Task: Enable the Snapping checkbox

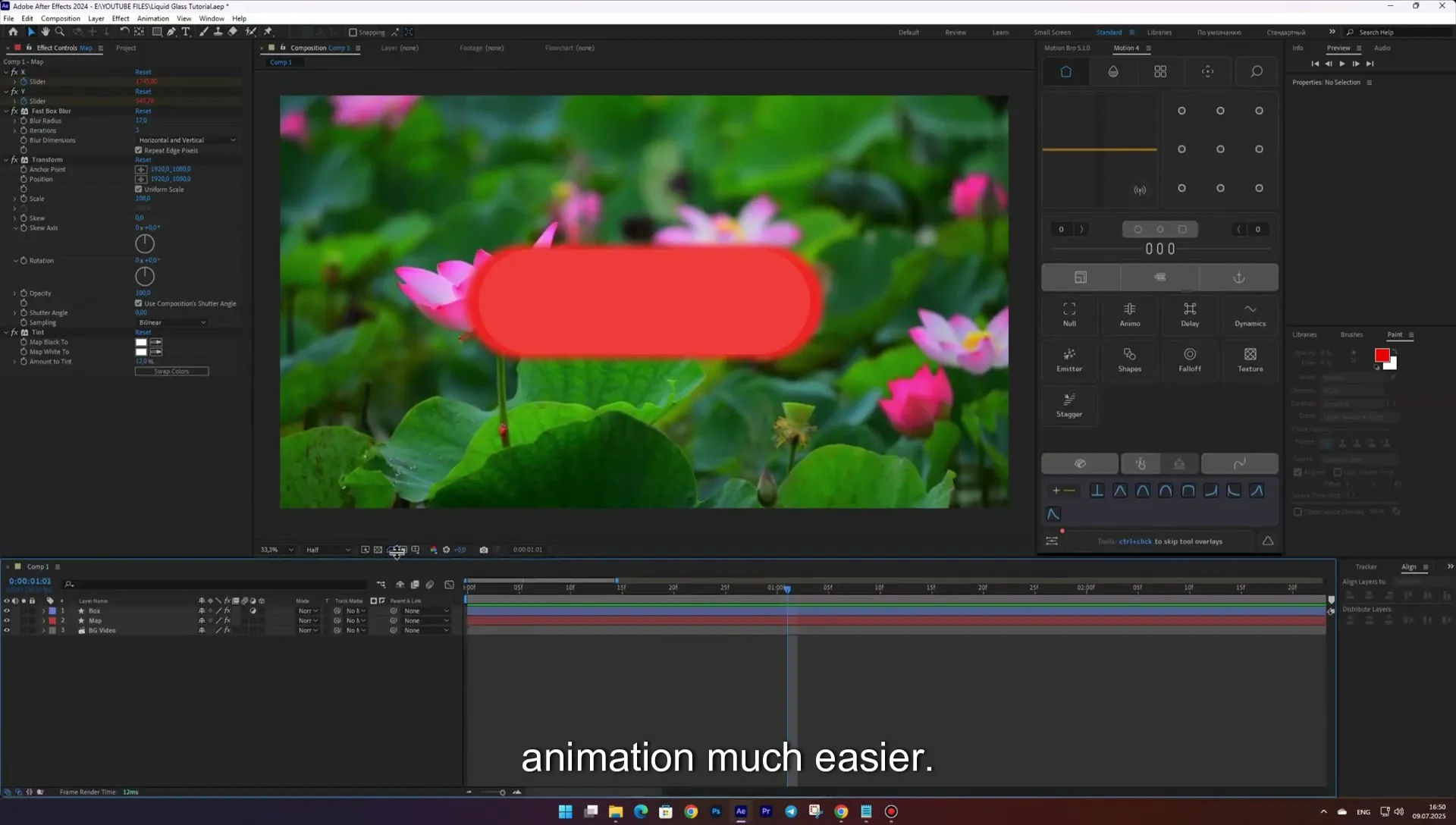Action: pos(353,33)
